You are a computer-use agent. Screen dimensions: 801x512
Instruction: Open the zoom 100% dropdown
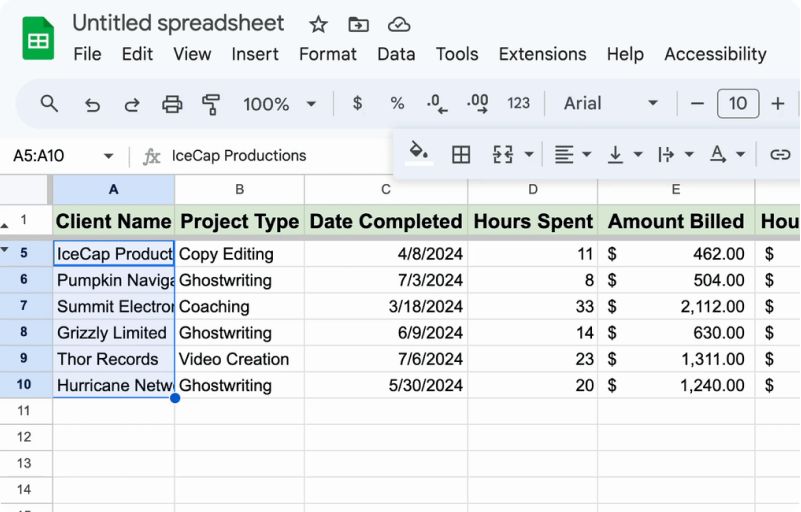[x=279, y=104]
